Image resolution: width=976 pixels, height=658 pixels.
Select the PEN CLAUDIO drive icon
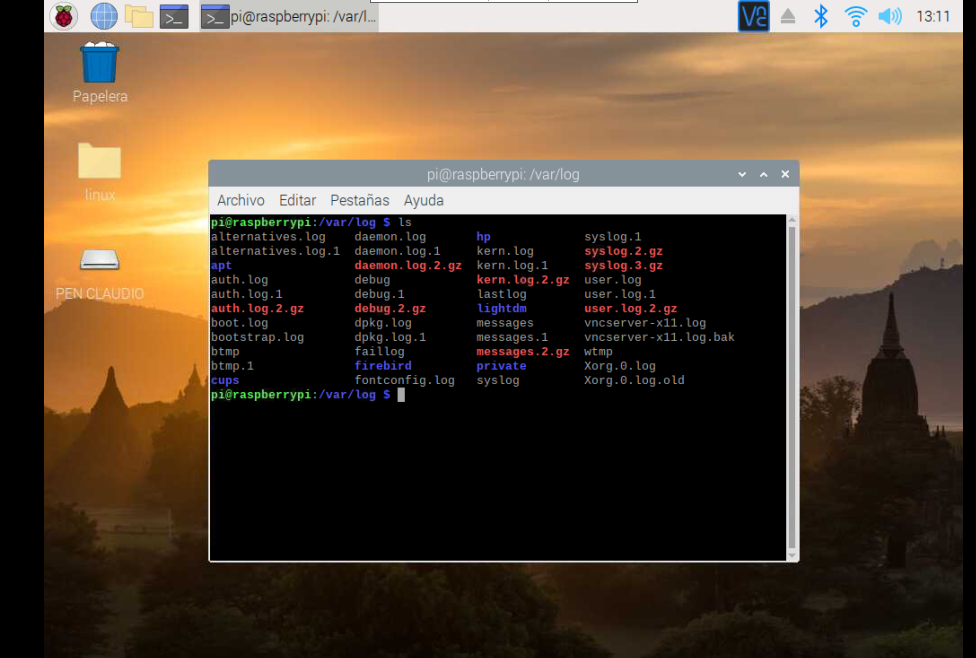click(99, 260)
